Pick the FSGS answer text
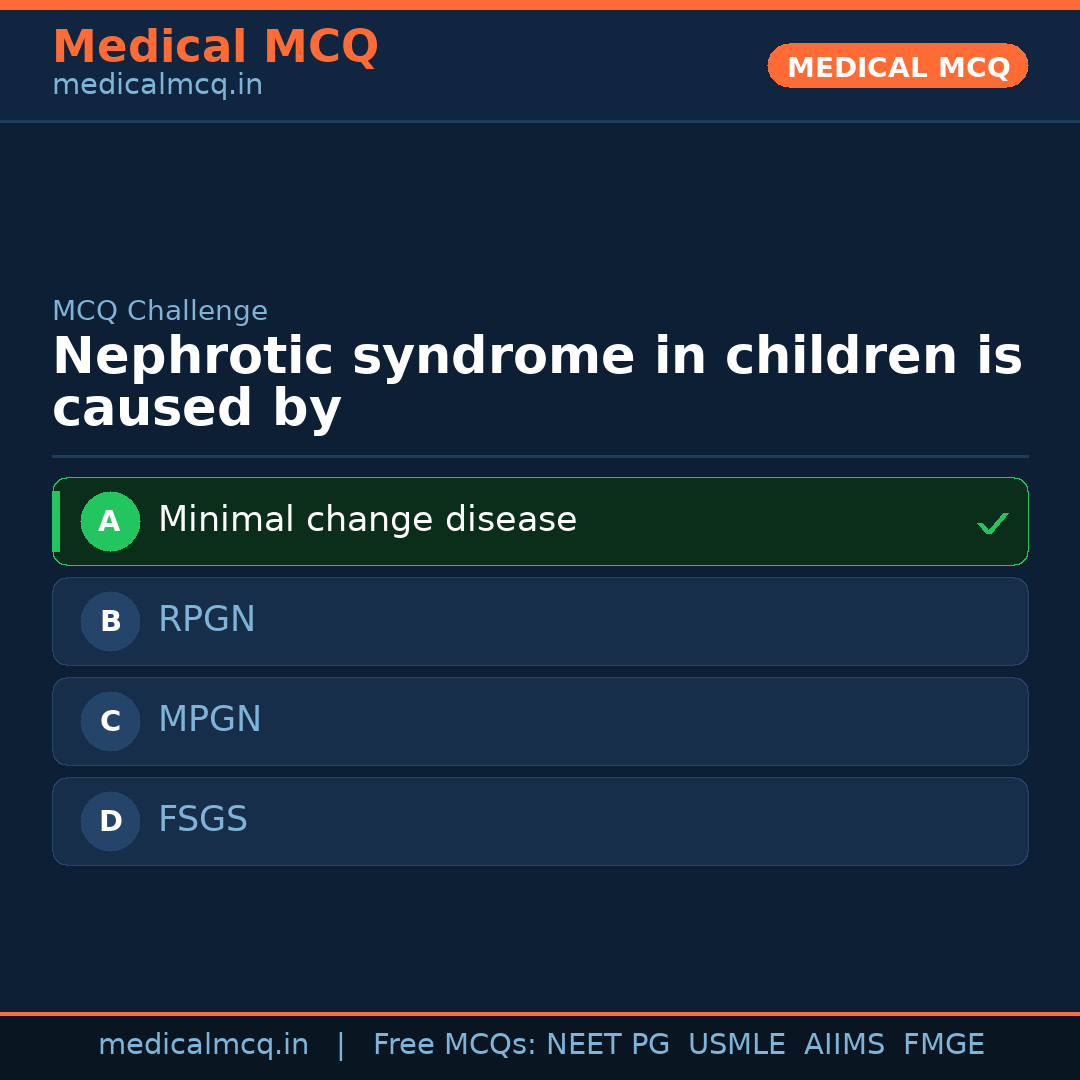This screenshot has height=1080, width=1080. 203,820
